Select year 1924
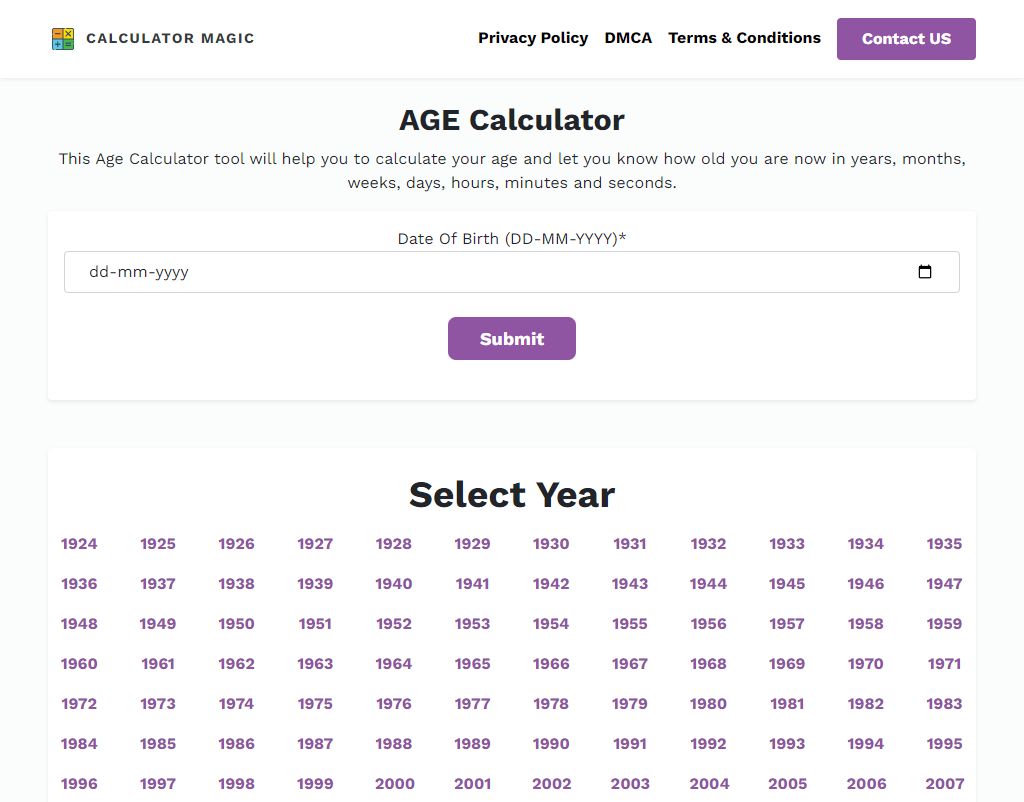The image size is (1024, 802). coord(79,544)
